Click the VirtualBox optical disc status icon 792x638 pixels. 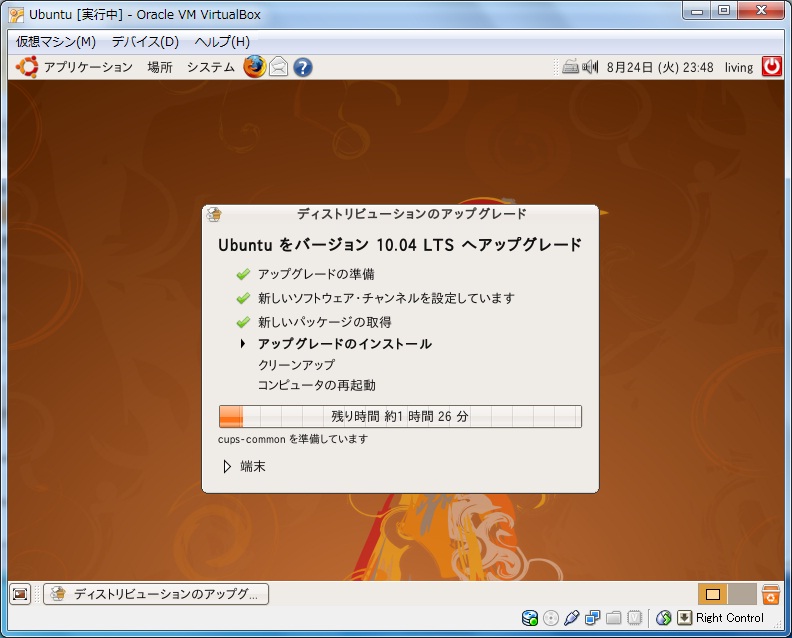(x=551, y=618)
